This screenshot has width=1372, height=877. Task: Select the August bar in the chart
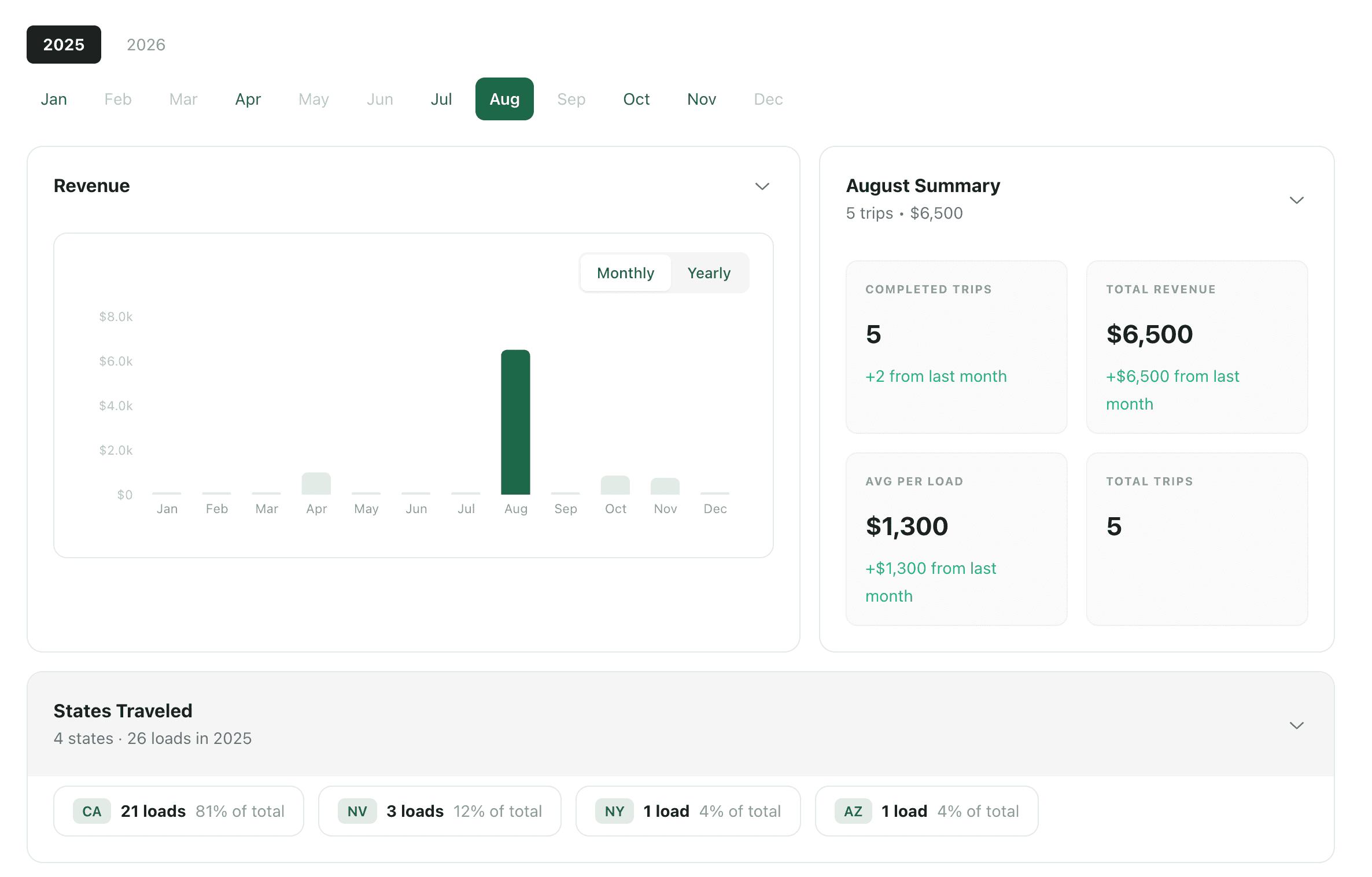(515, 422)
